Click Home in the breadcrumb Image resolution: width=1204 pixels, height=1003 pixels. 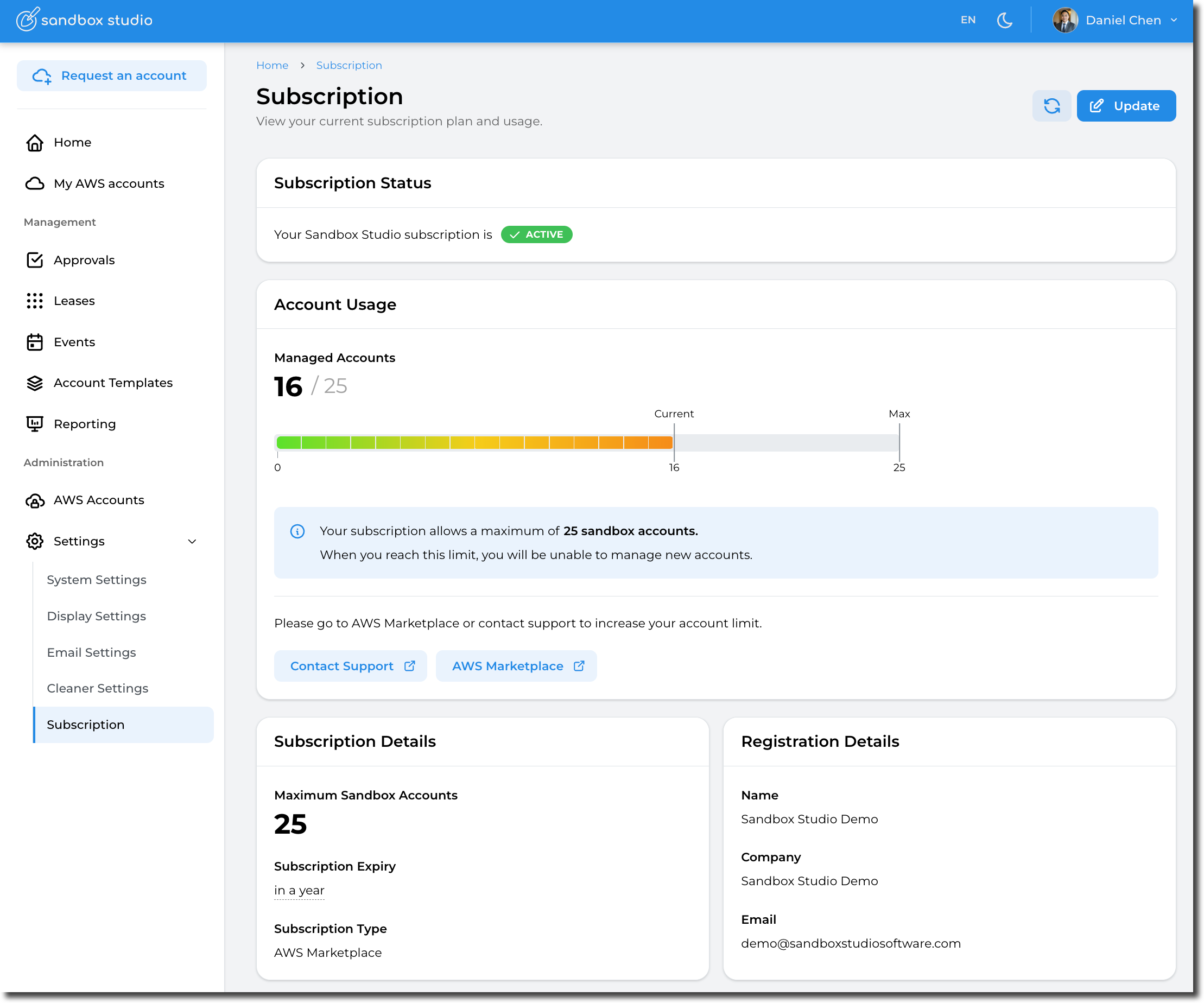273,65
